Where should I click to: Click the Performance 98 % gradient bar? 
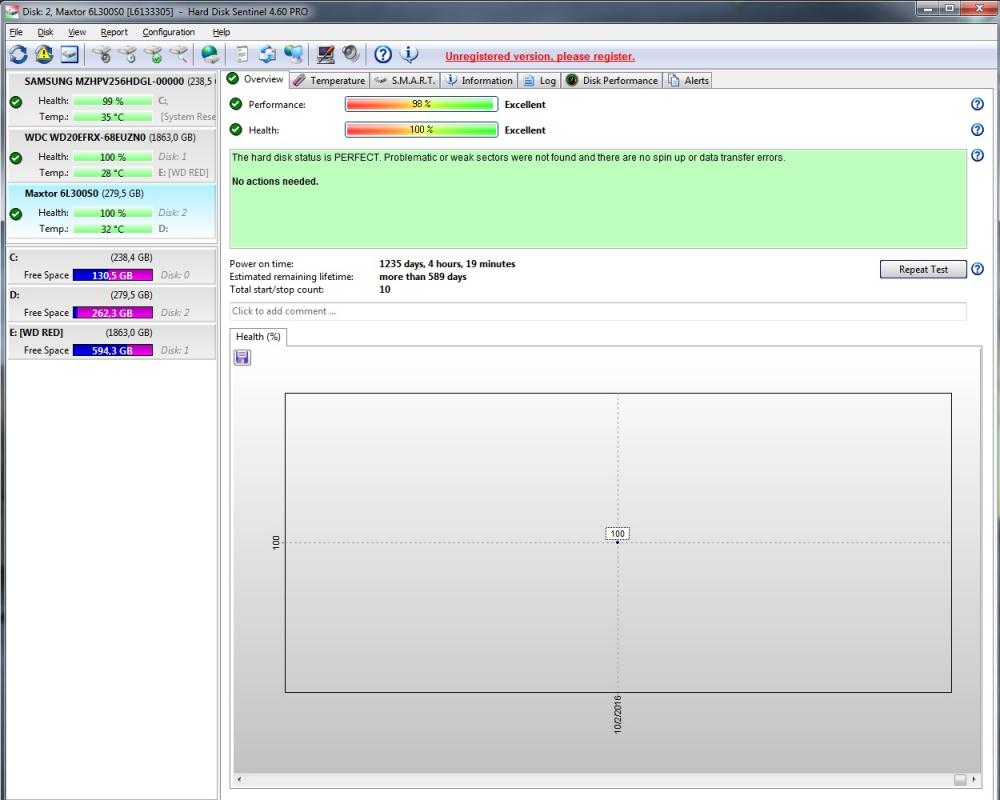422,104
